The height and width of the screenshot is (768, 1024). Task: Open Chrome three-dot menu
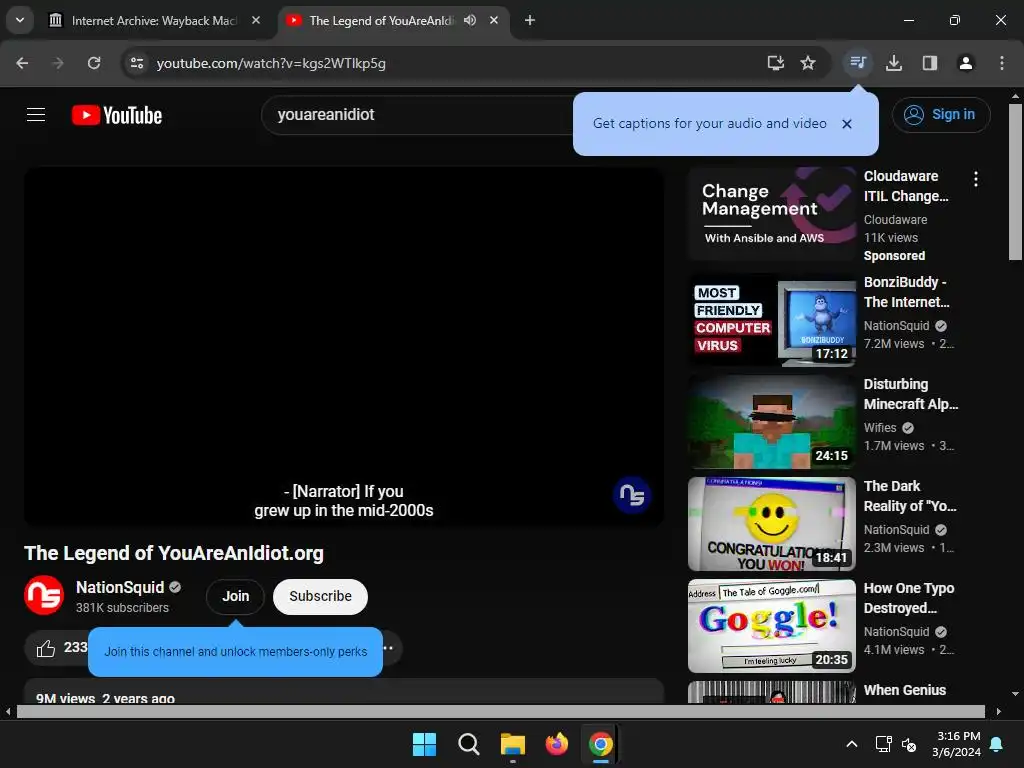click(x=1001, y=63)
